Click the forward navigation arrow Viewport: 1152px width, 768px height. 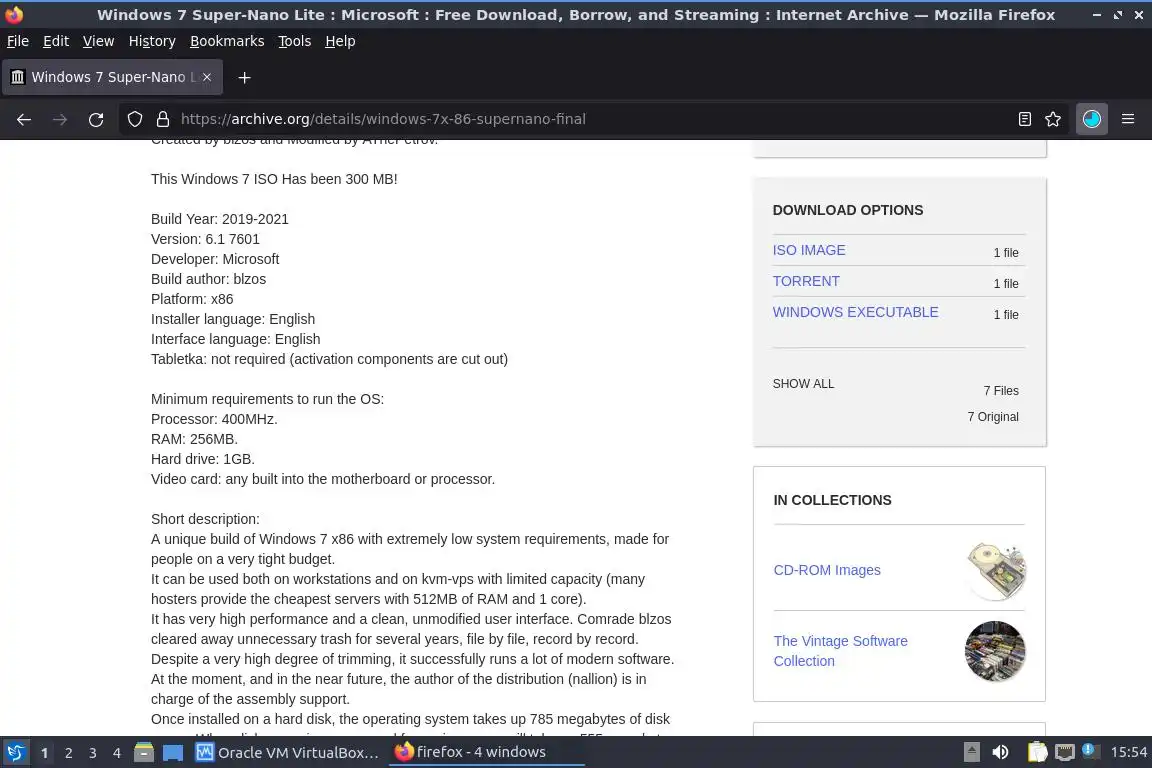[60, 119]
